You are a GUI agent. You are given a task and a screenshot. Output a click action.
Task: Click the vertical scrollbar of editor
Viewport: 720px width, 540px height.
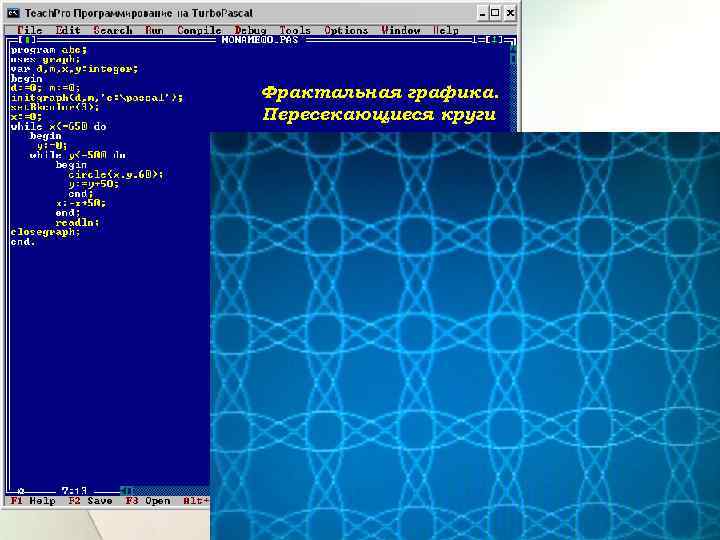513,87
